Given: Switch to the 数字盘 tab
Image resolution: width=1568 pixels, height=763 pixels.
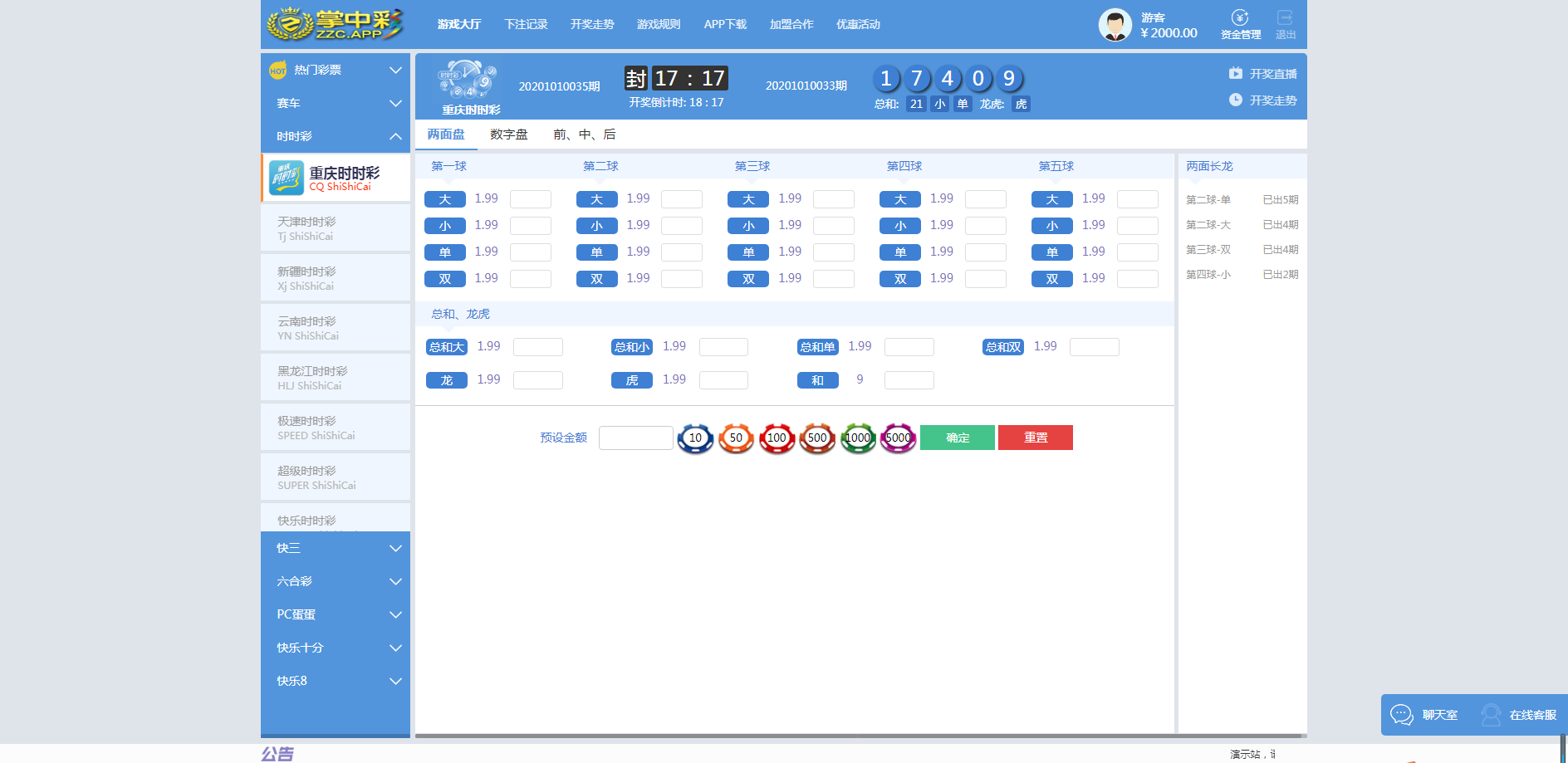Looking at the screenshot, I should (509, 135).
